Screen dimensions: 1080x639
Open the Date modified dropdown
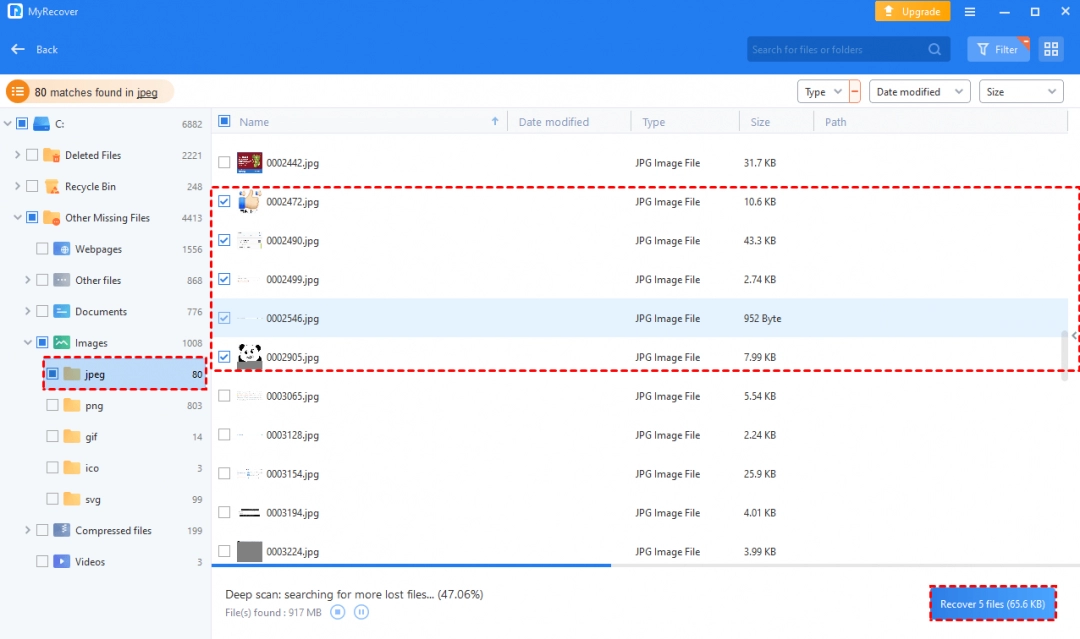[919, 92]
